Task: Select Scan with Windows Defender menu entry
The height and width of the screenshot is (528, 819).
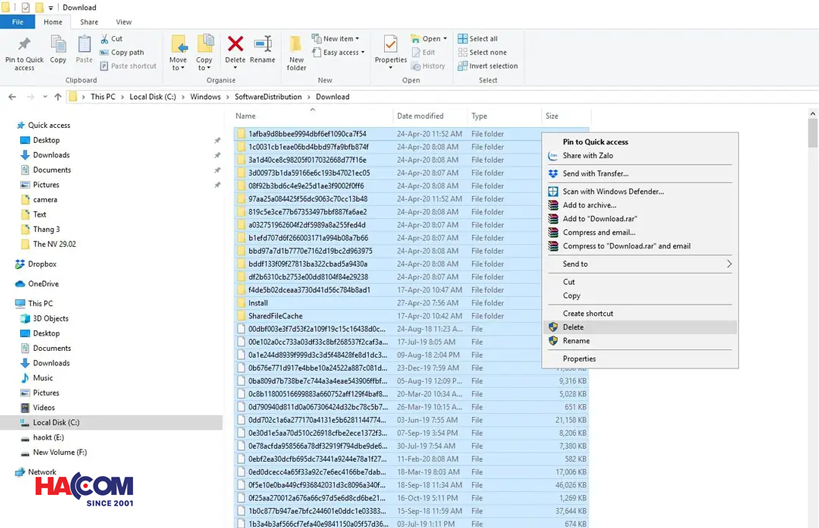Action: pos(612,191)
